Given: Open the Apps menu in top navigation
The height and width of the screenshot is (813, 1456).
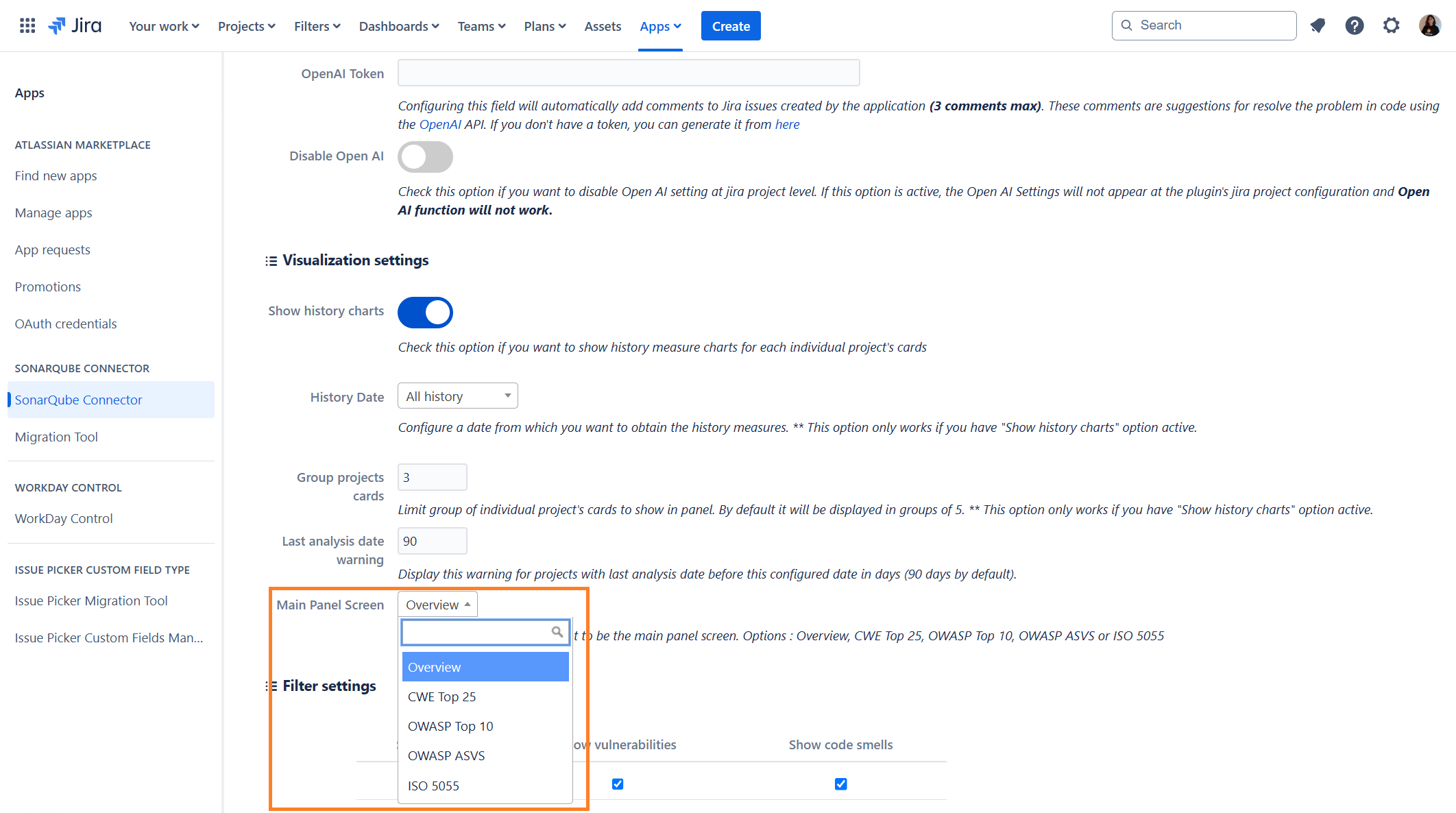Looking at the screenshot, I should (660, 26).
